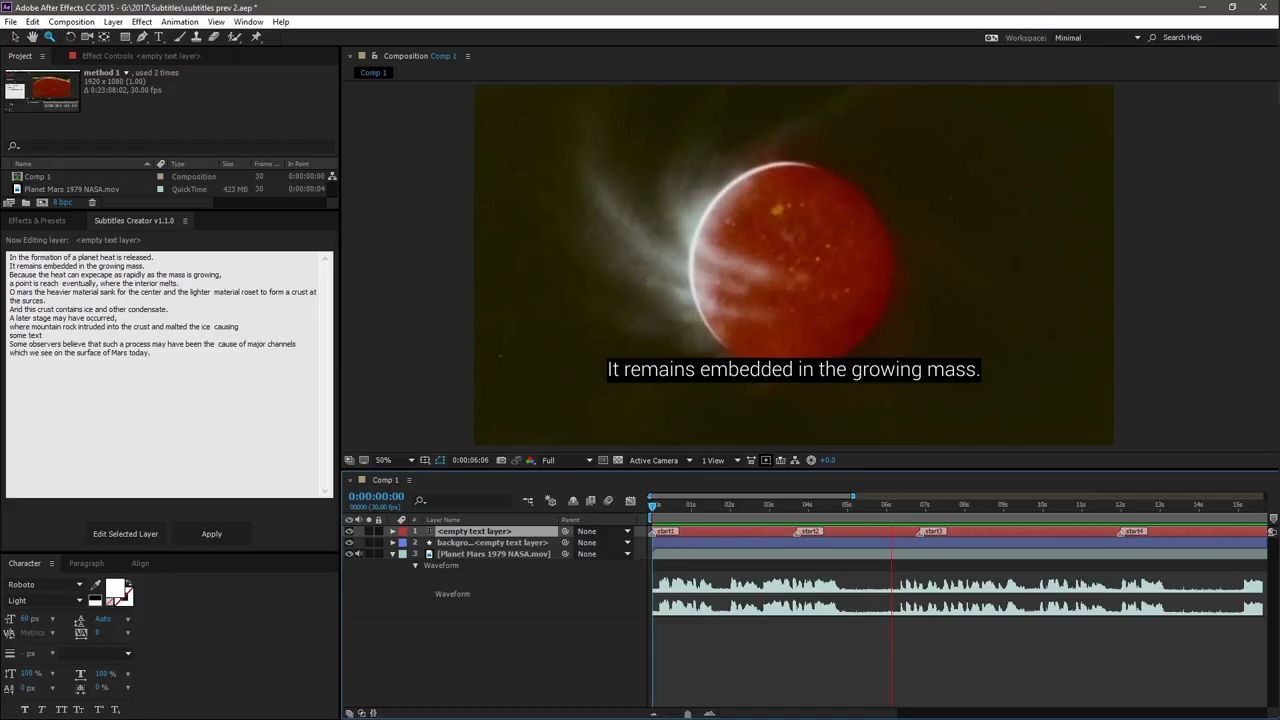This screenshot has height=720, width=1280.
Task: Mute audio on the Planet Mars layer
Action: tap(358, 554)
